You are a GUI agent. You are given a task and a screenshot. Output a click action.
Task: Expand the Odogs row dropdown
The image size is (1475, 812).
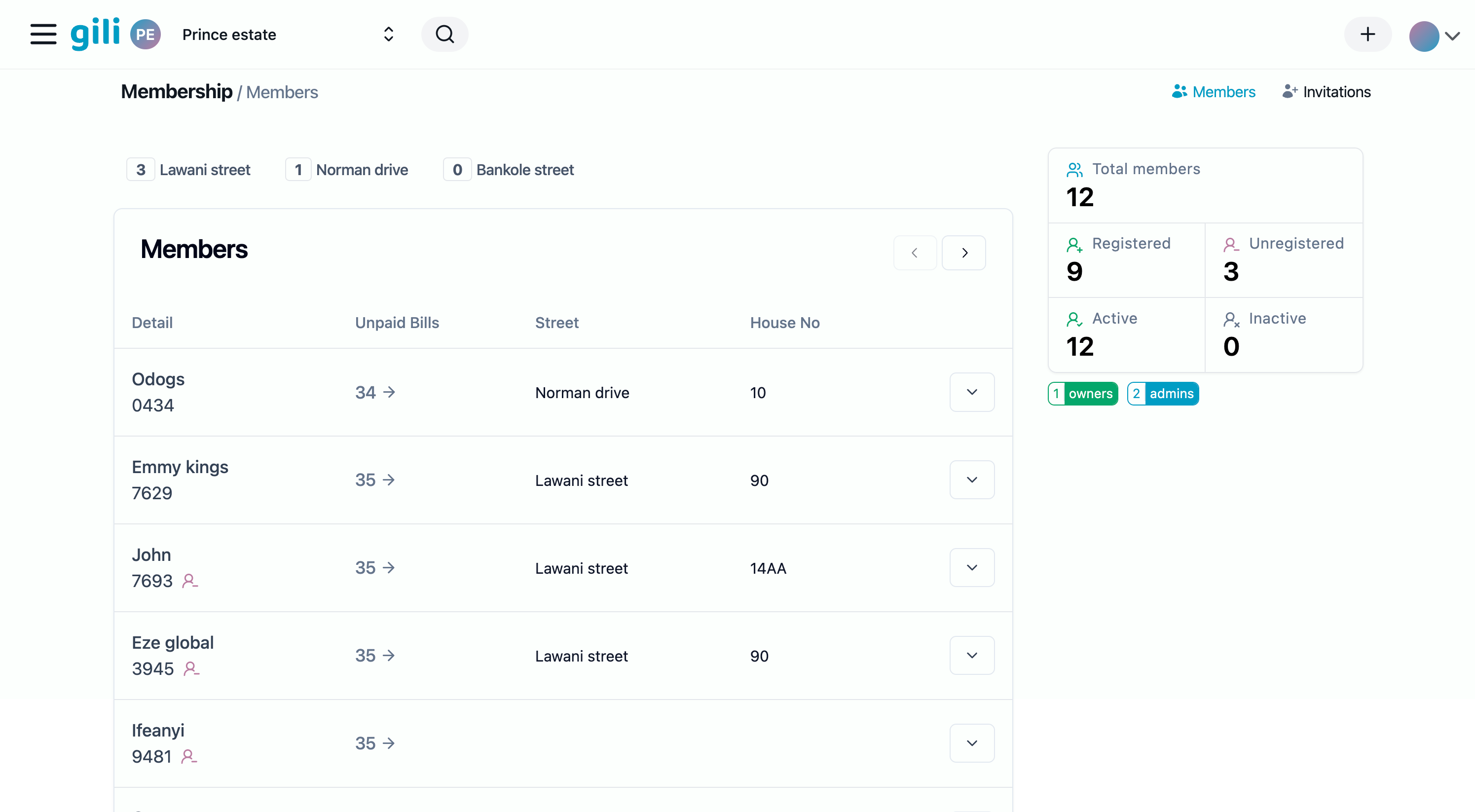coord(972,392)
